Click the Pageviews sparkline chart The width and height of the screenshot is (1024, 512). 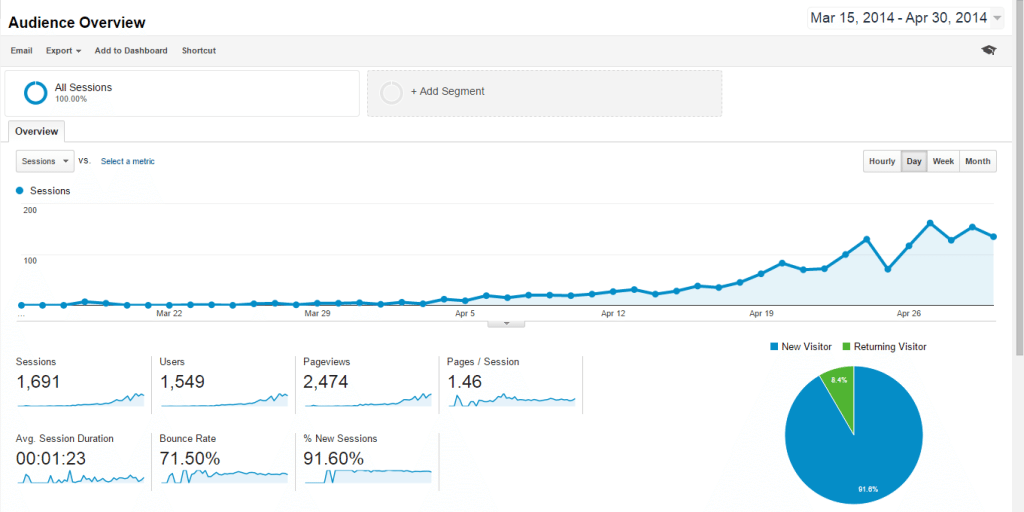[x=367, y=399]
